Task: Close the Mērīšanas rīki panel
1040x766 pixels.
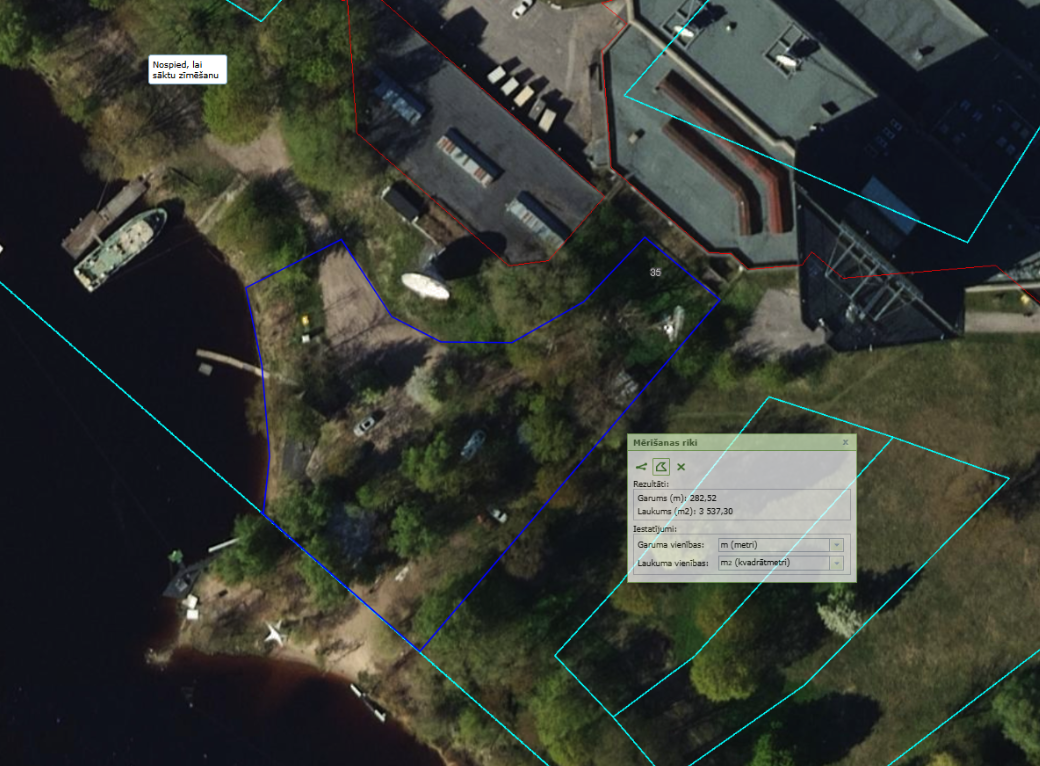Action: coord(845,442)
